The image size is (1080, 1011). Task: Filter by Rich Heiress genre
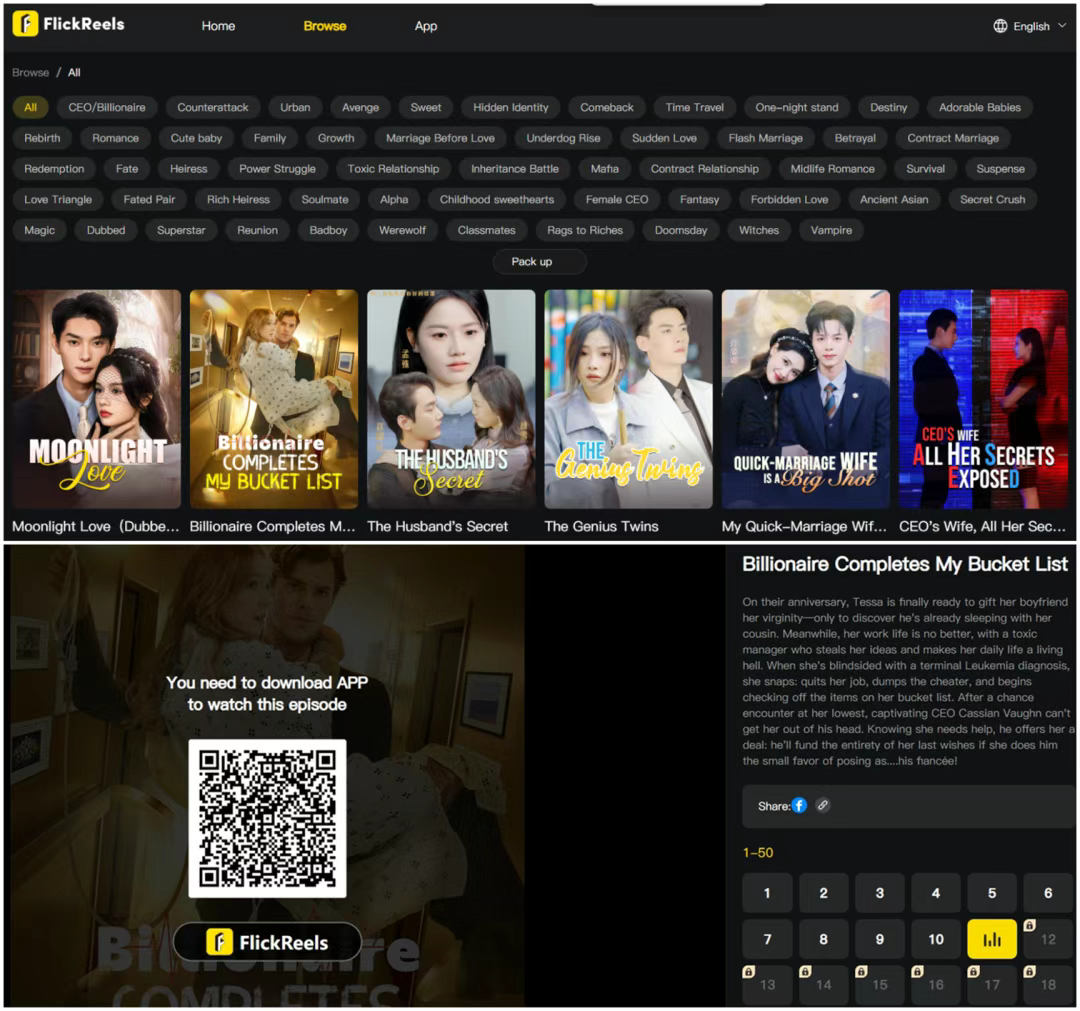click(238, 200)
